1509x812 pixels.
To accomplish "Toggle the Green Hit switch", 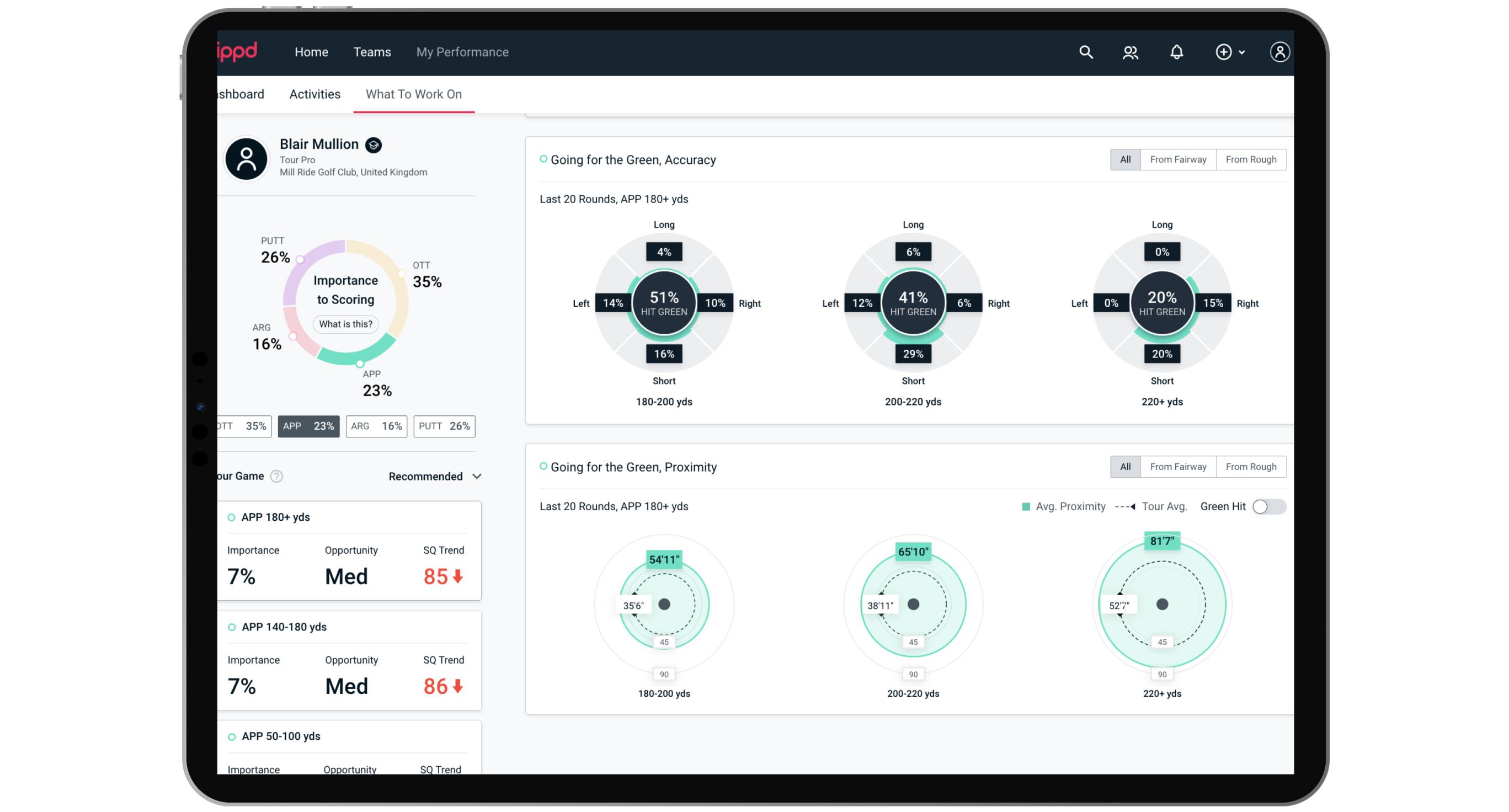I will pyautogui.click(x=1268, y=506).
